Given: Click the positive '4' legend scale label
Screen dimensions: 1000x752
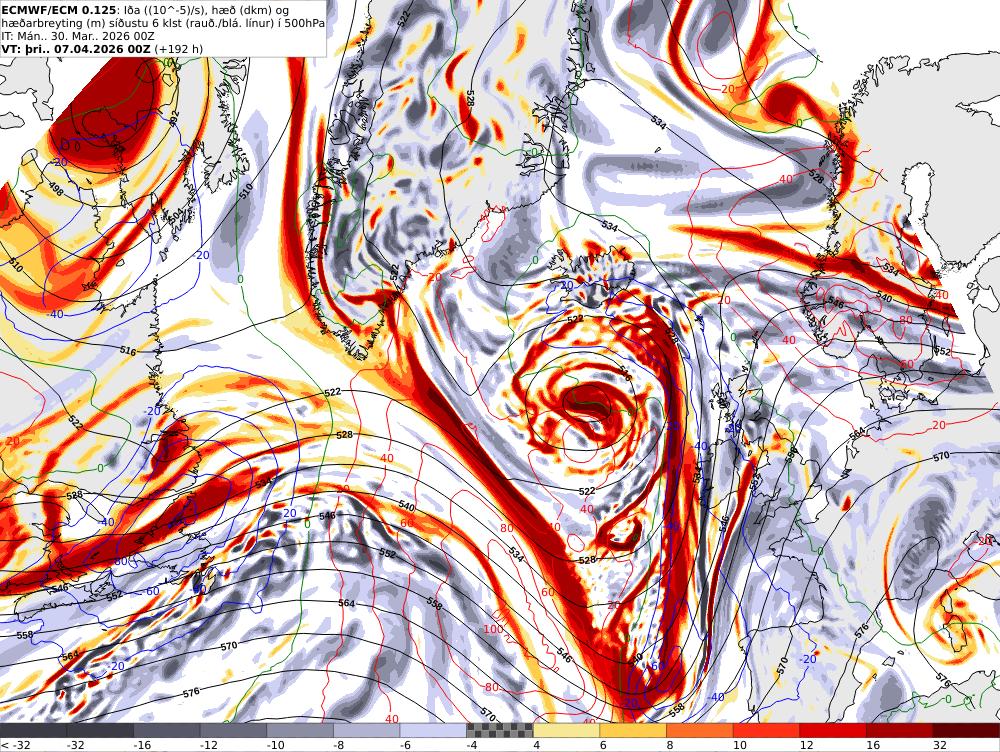Looking at the screenshot, I should (x=536, y=745).
